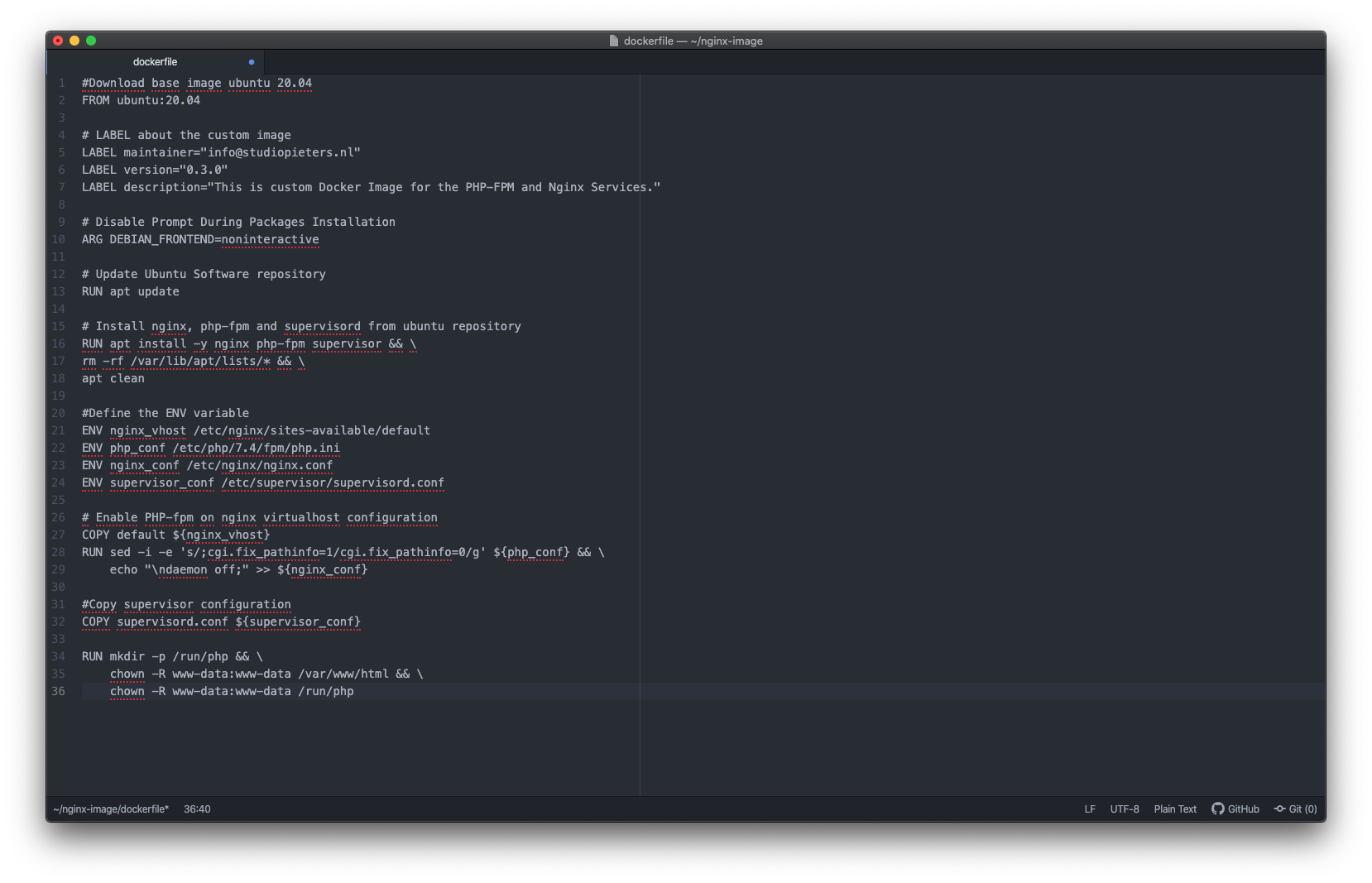Image resolution: width=1372 pixels, height=883 pixels.
Task: Click line number 36 in gutter
Action: point(58,691)
